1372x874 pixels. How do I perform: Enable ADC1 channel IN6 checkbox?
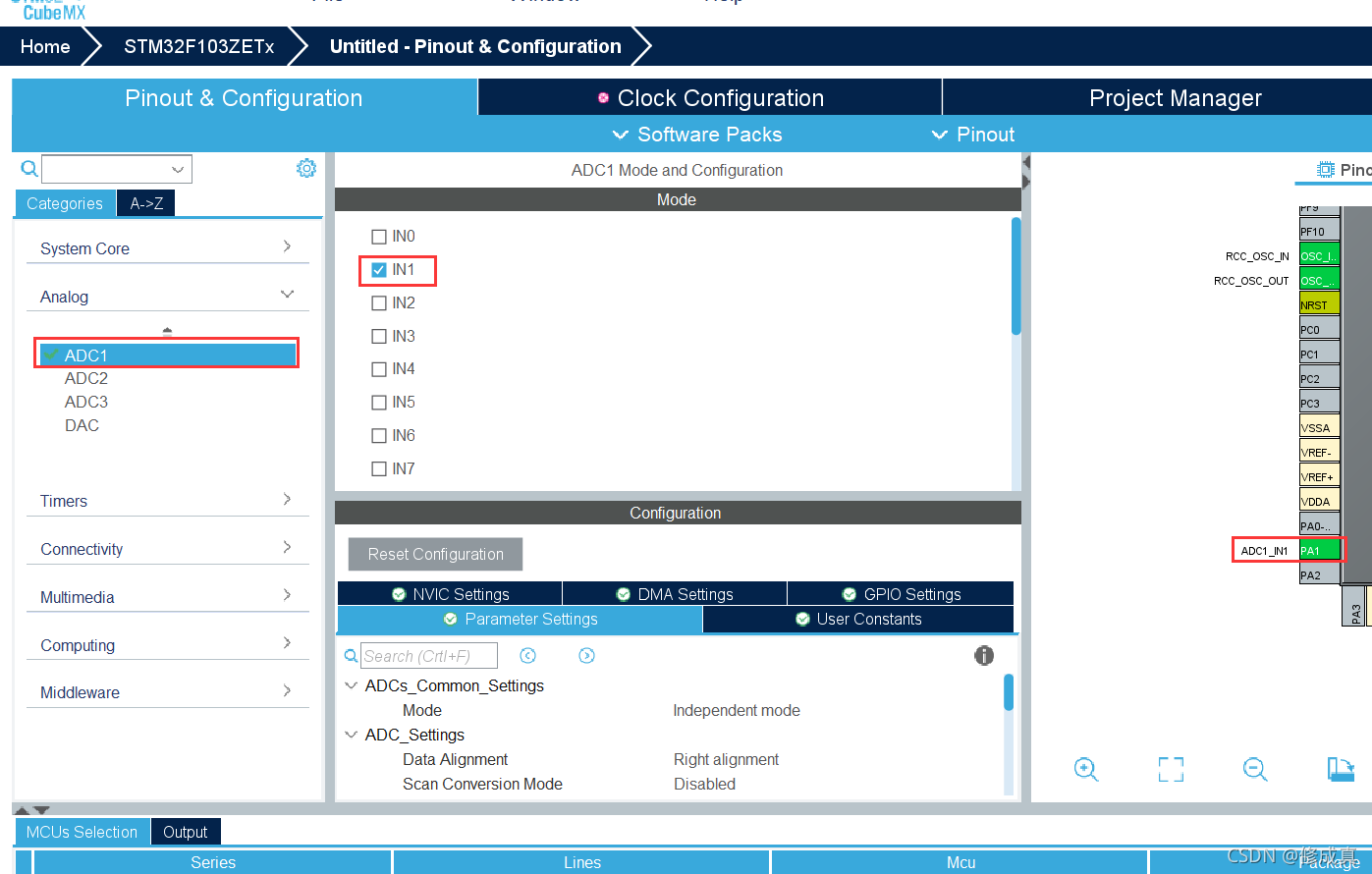point(379,436)
